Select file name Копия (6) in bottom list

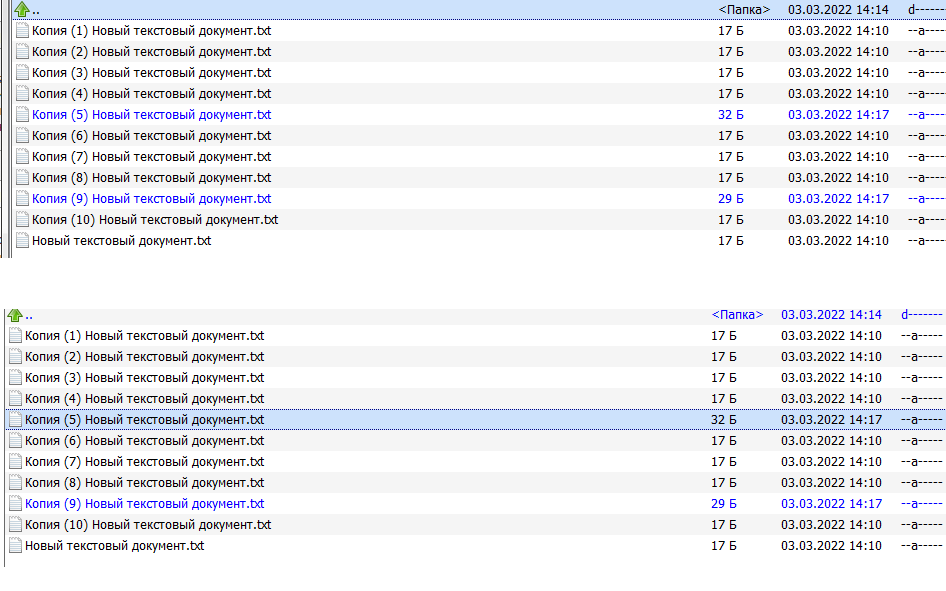click(144, 441)
